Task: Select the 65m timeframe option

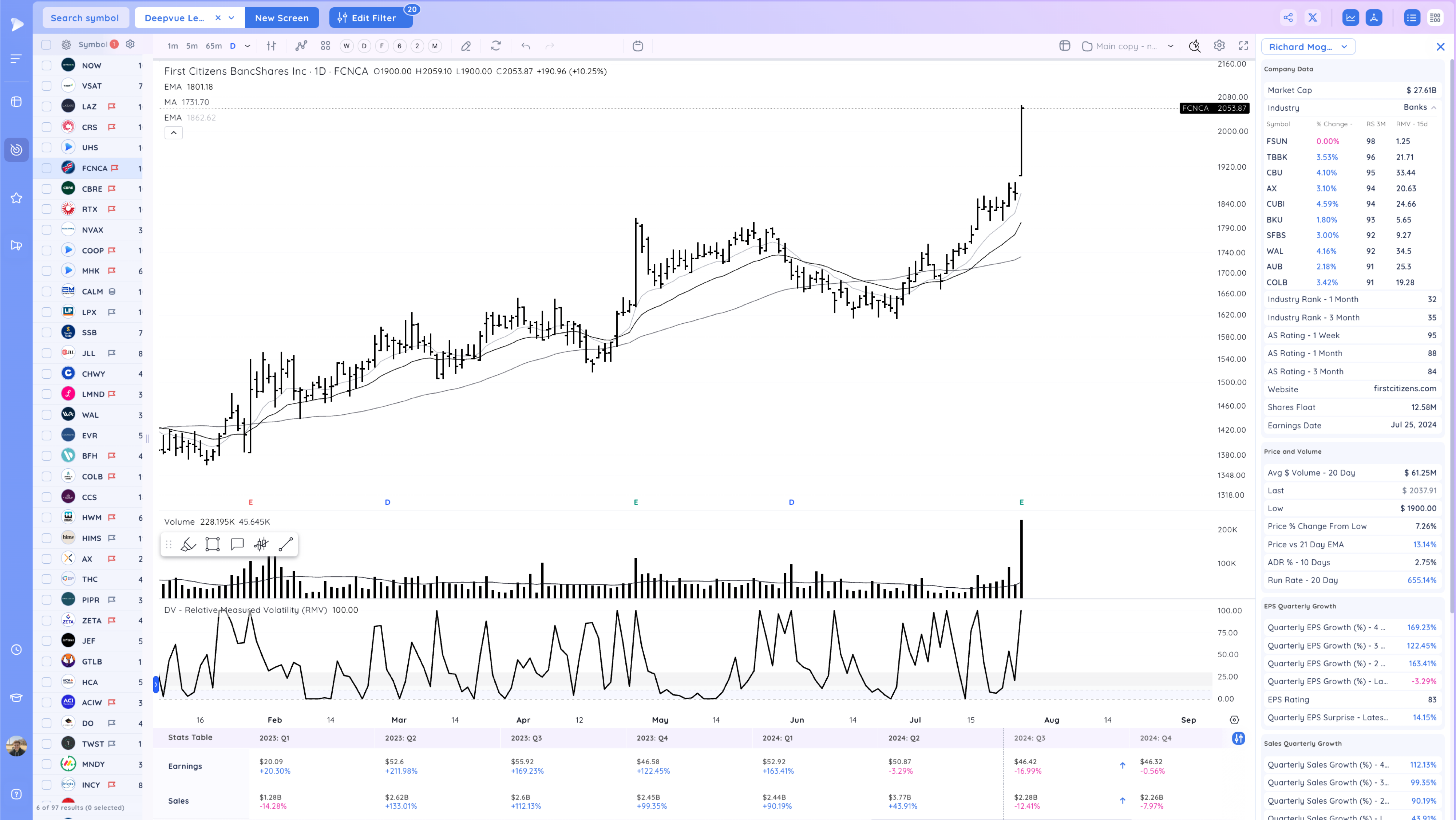Action: 214,46
